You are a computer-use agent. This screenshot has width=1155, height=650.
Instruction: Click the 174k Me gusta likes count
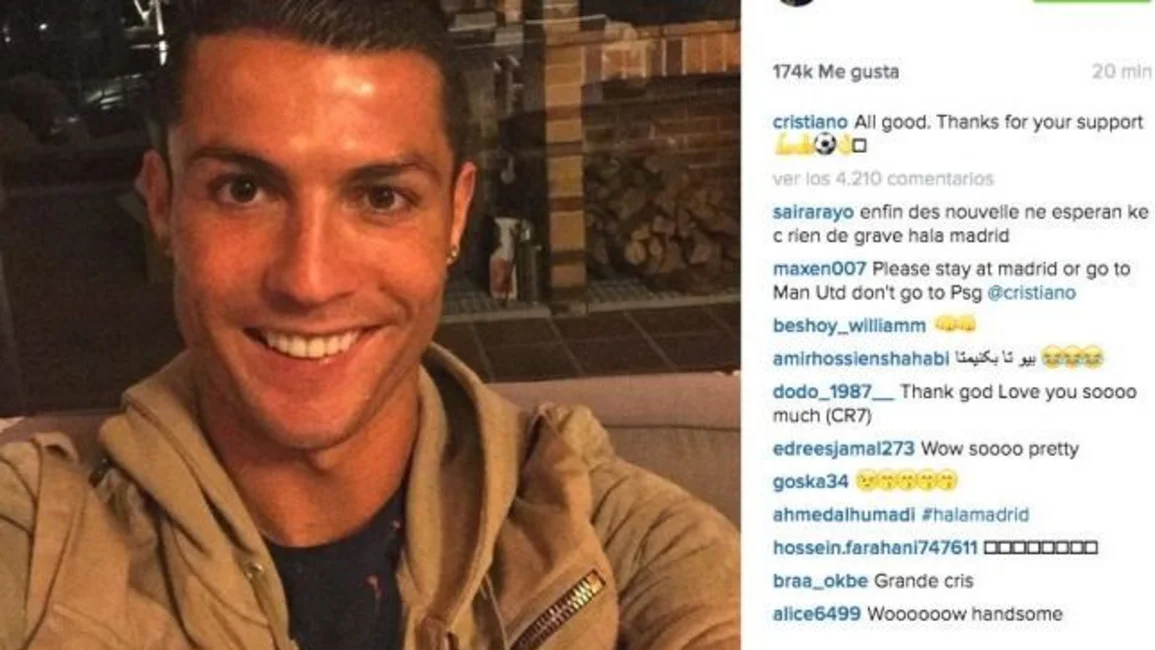click(x=835, y=72)
